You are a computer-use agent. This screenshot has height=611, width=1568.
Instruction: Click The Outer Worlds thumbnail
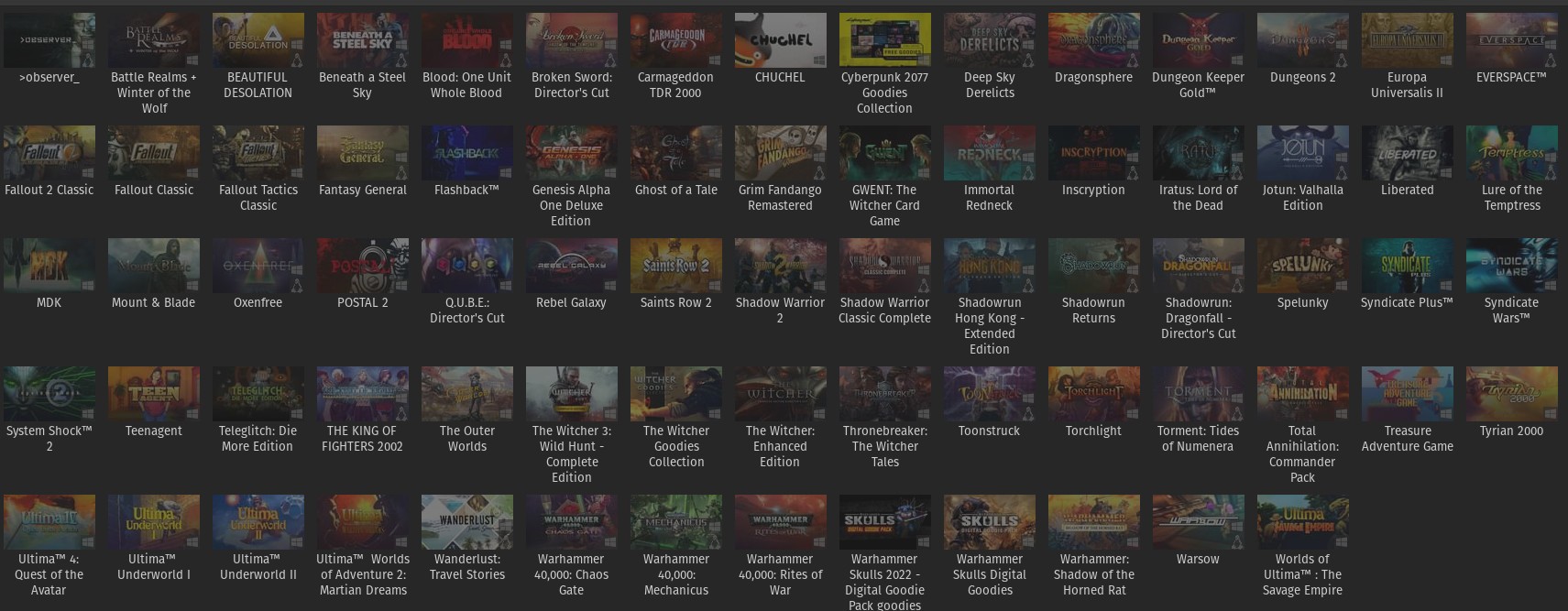click(467, 394)
